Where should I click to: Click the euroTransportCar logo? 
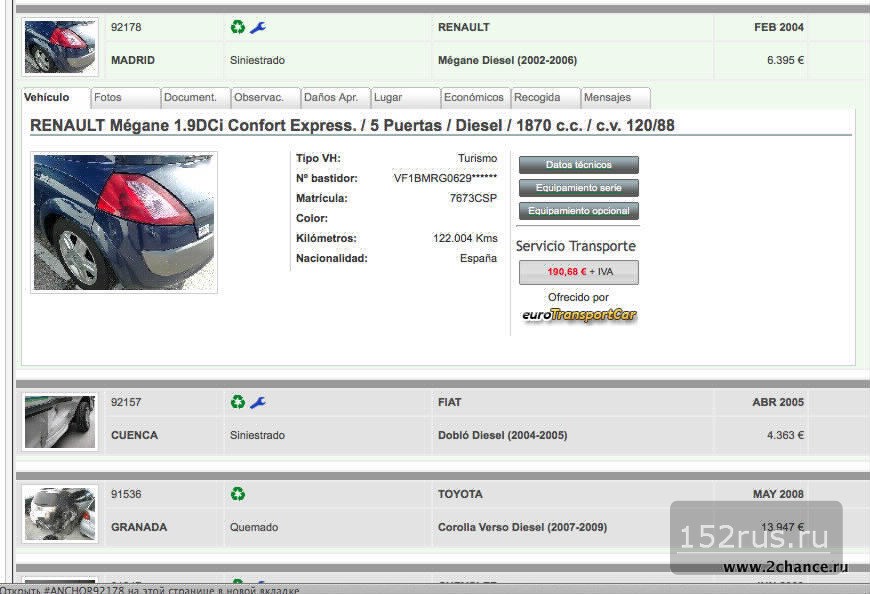point(579,315)
